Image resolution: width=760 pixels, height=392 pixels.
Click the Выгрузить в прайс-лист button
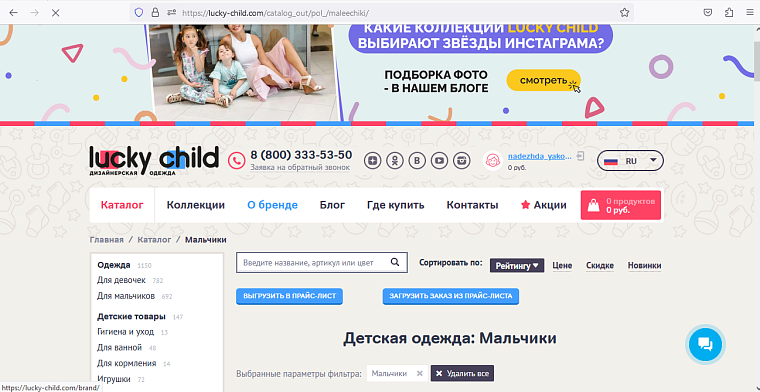(x=289, y=296)
